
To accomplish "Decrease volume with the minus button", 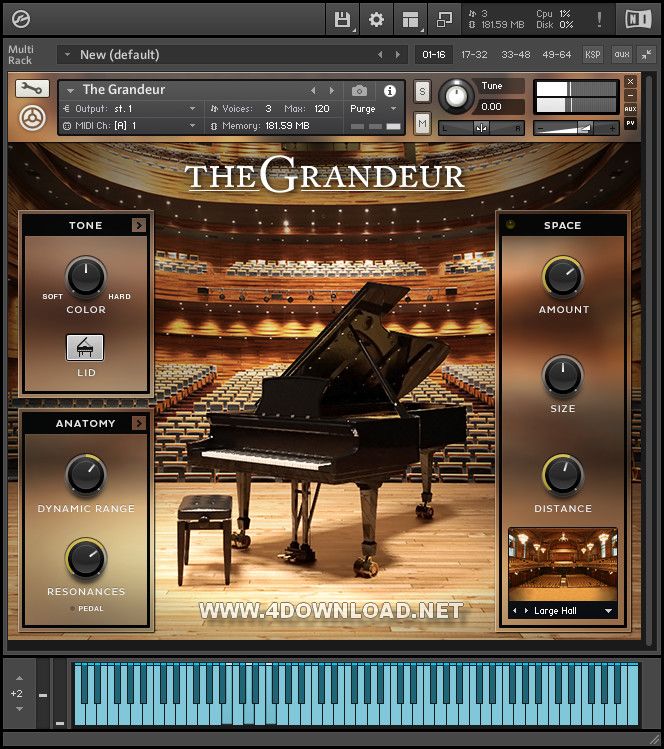I will (540, 128).
